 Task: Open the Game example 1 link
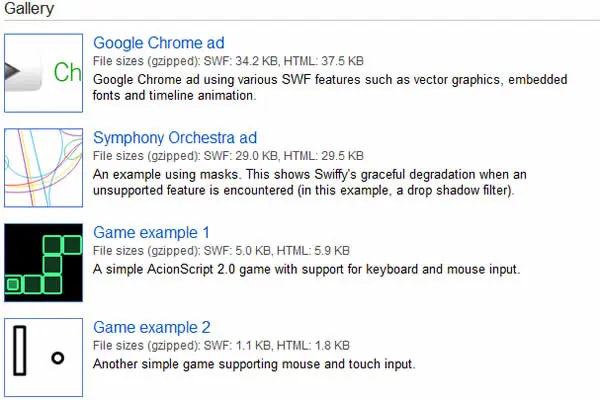152,232
